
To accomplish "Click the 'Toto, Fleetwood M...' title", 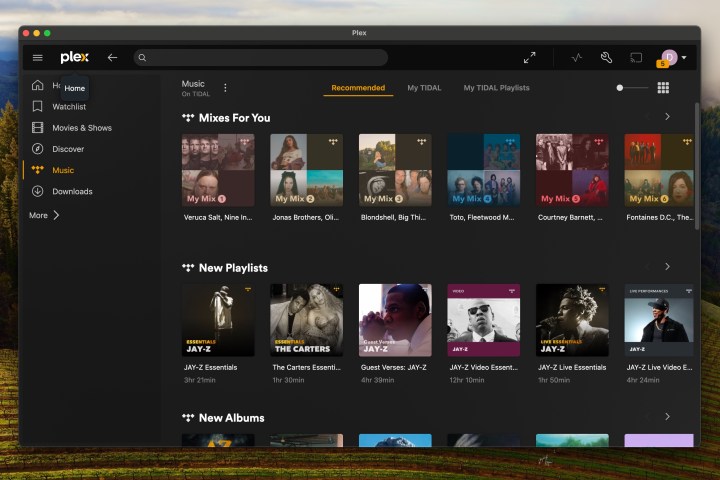I will 482,217.
